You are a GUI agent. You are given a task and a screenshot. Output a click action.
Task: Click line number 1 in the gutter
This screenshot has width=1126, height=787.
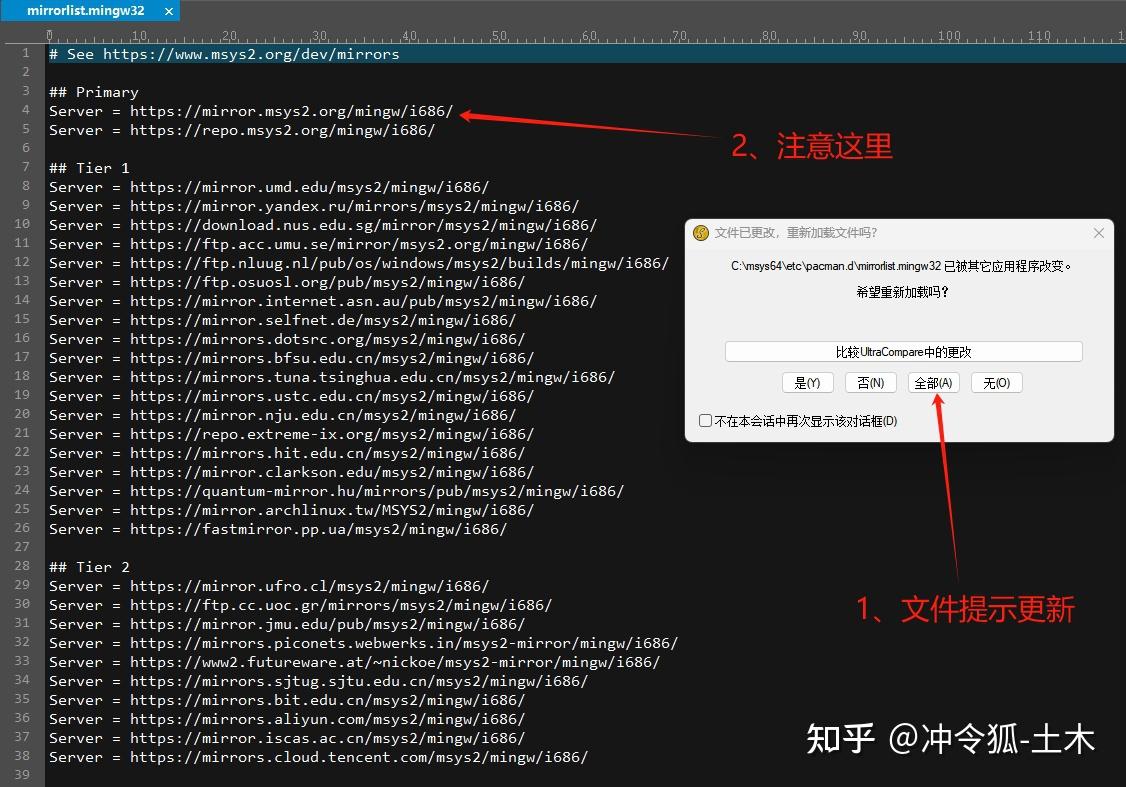point(25,53)
